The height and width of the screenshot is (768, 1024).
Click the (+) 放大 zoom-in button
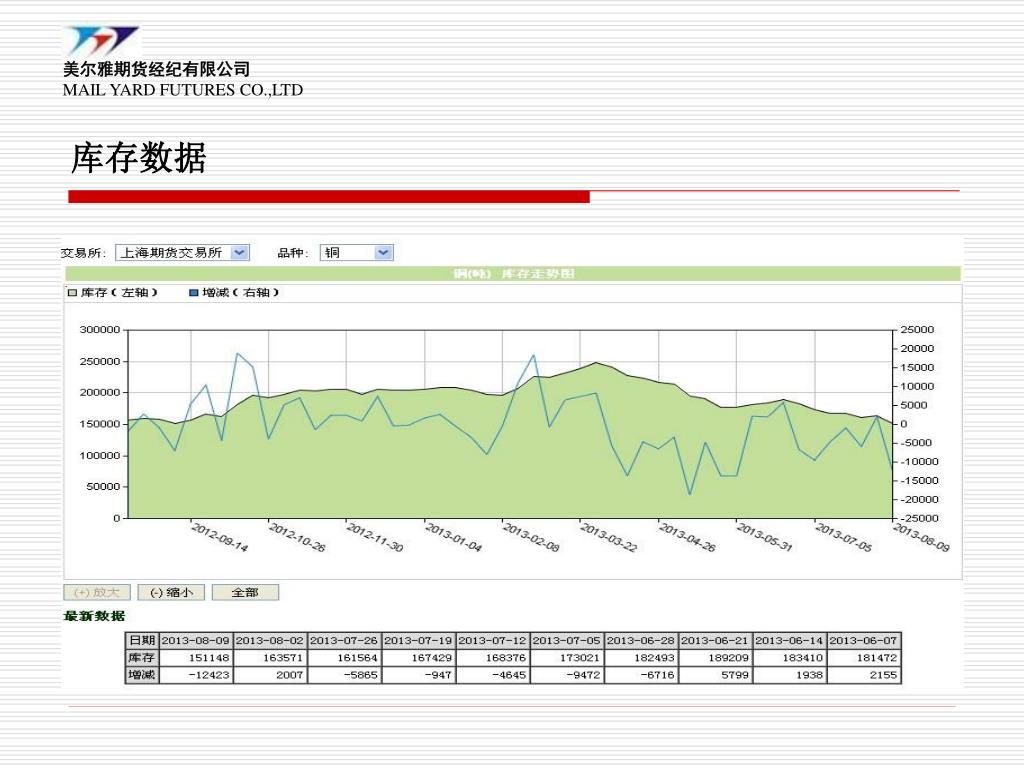[x=97, y=592]
